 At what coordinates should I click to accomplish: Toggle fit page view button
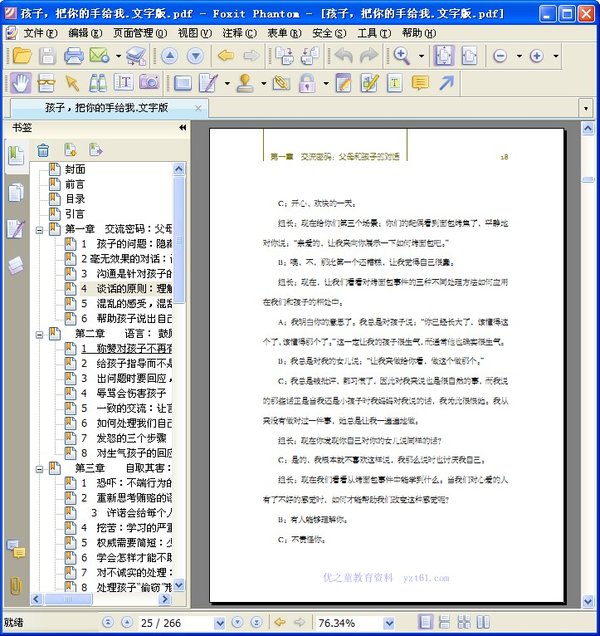444,56
